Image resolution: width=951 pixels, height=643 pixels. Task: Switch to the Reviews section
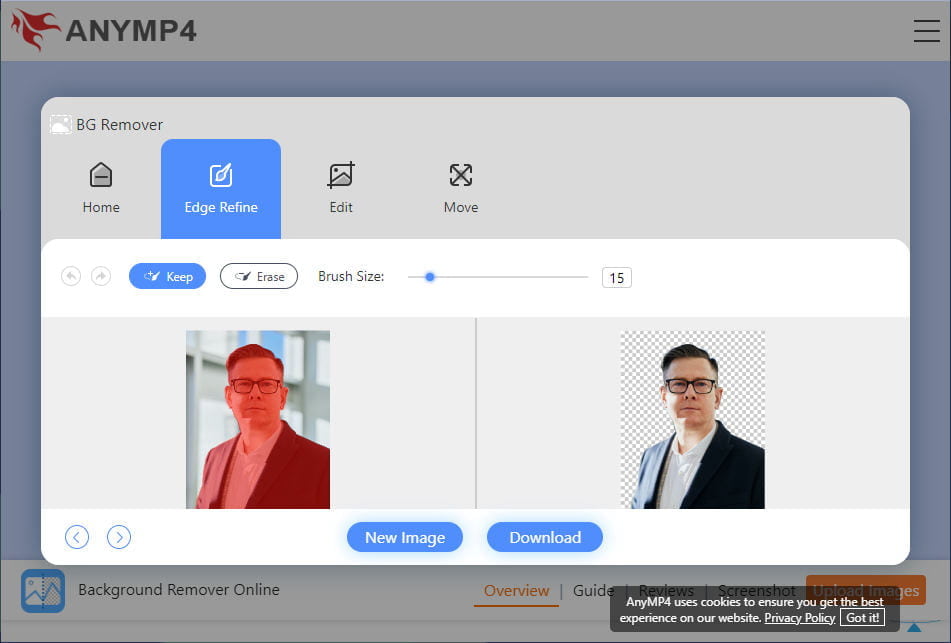point(666,590)
